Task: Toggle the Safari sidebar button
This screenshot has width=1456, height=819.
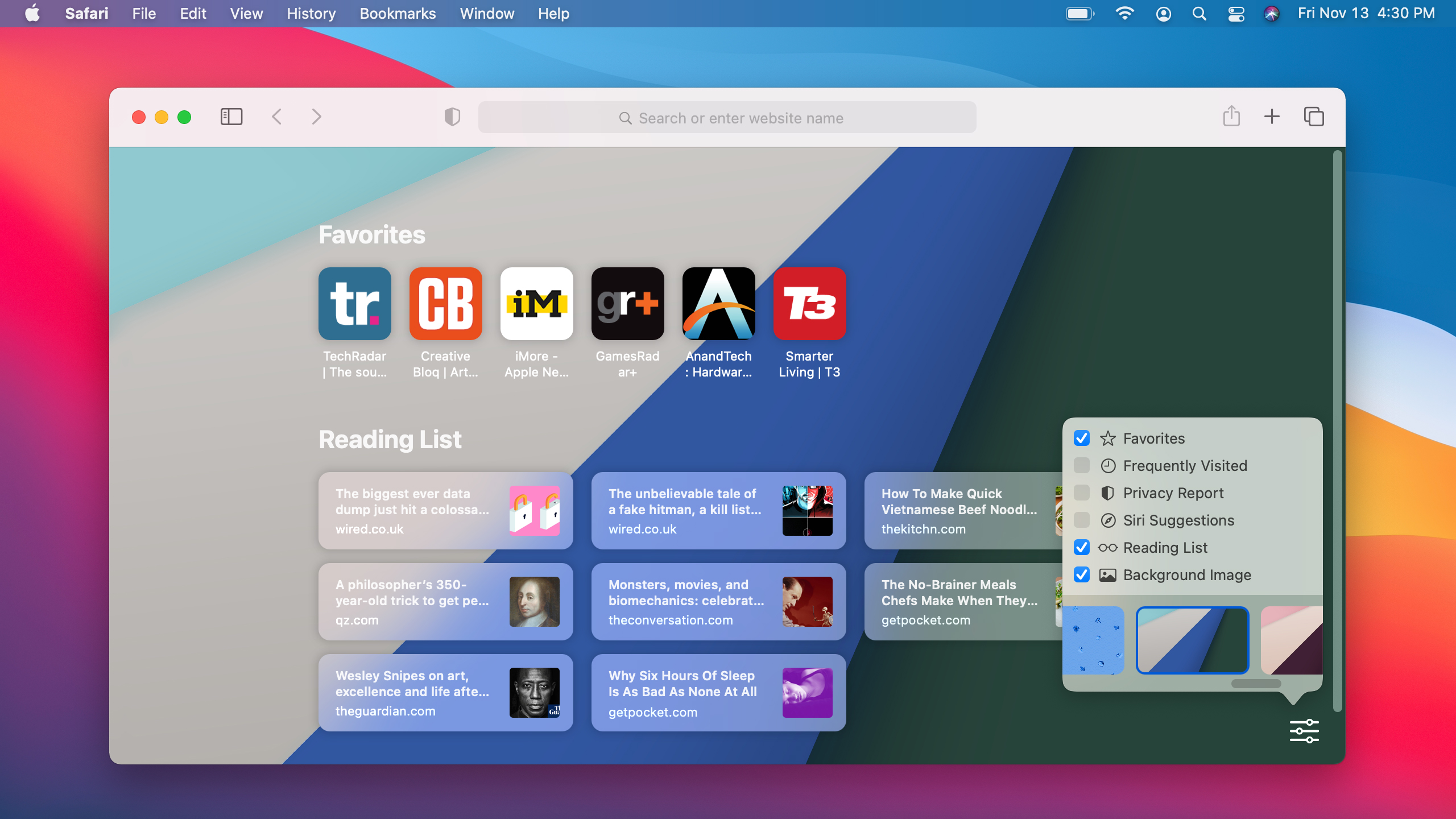Action: click(231, 117)
